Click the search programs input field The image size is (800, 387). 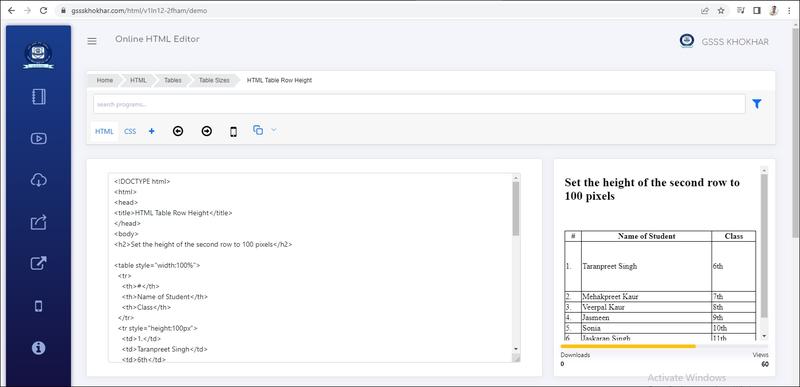pos(419,104)
